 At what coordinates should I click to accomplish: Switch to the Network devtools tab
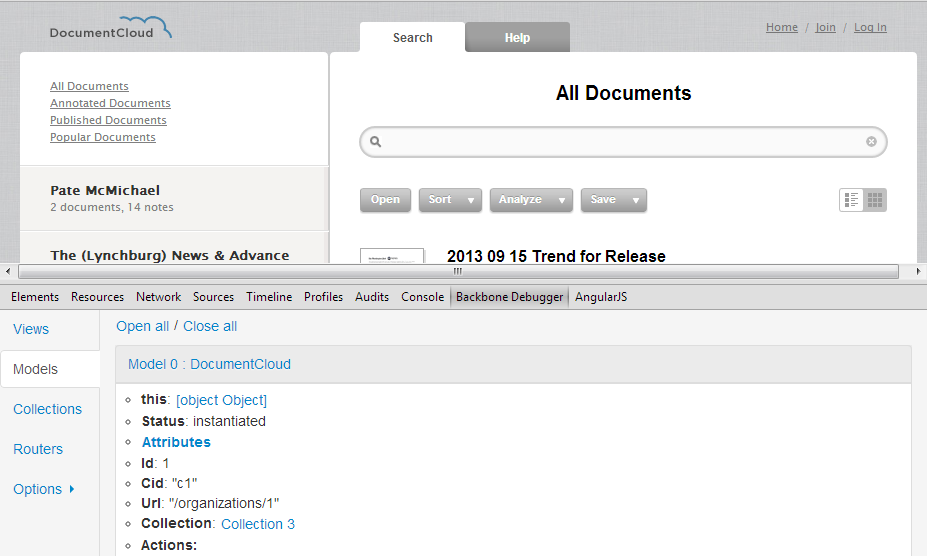pyautogui.click(x=158, y=297)
